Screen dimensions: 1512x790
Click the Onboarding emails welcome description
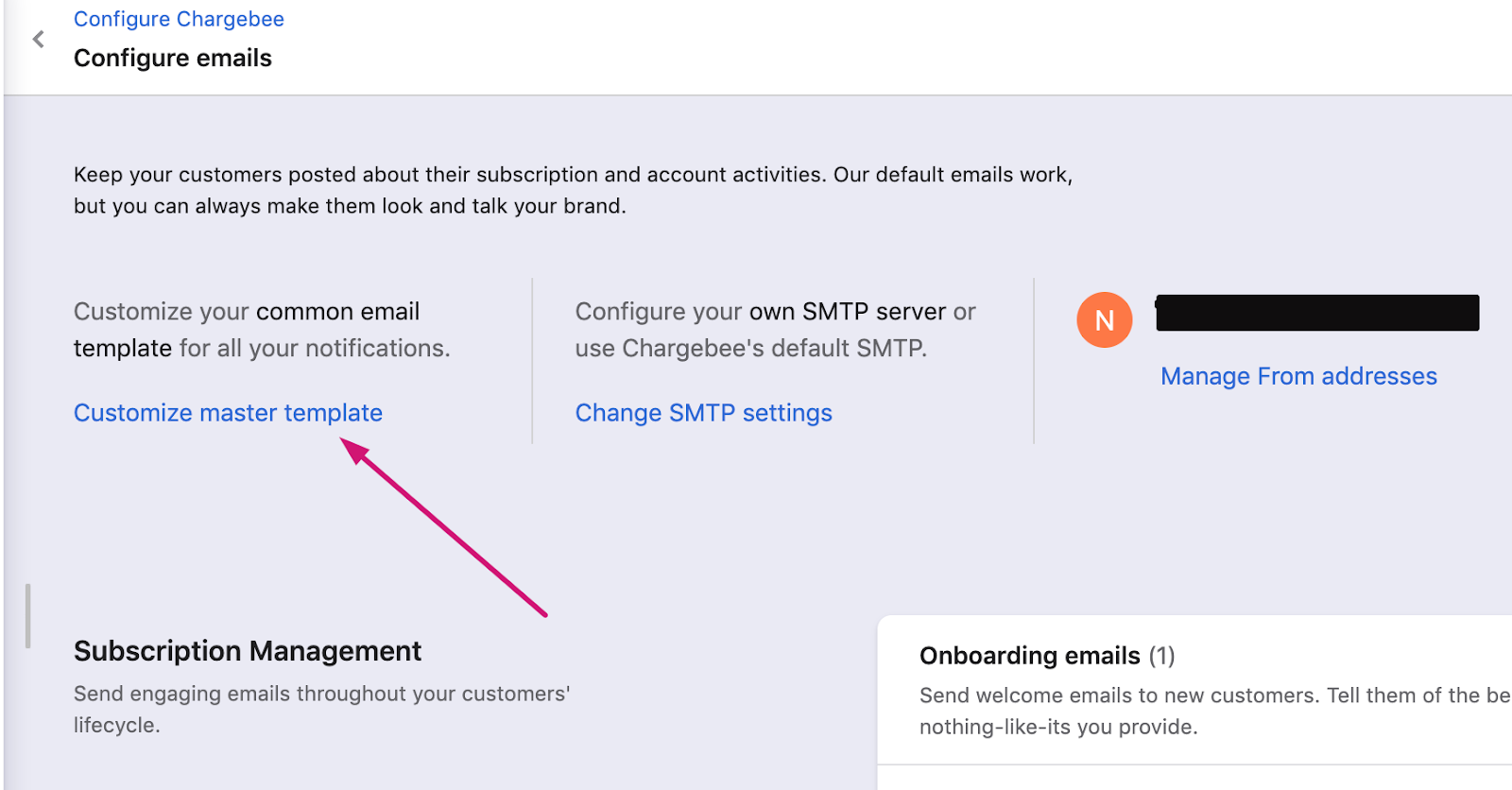click(x=1210, y=711)
